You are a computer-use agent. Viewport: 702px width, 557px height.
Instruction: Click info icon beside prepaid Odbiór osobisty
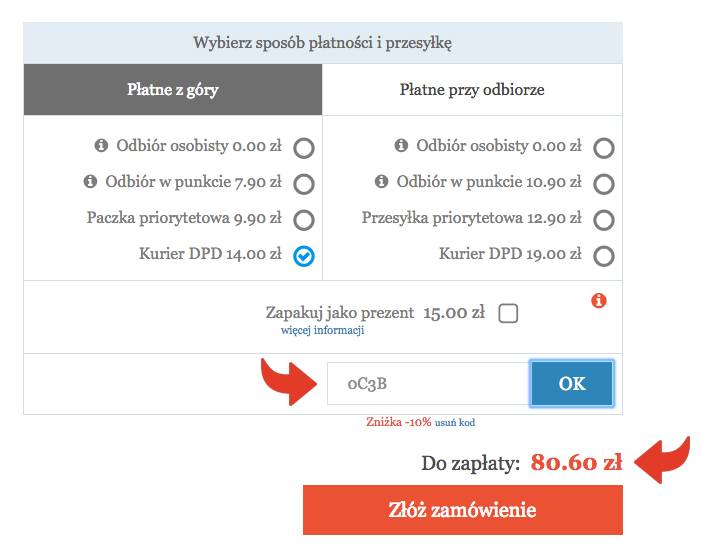point(101,146)
